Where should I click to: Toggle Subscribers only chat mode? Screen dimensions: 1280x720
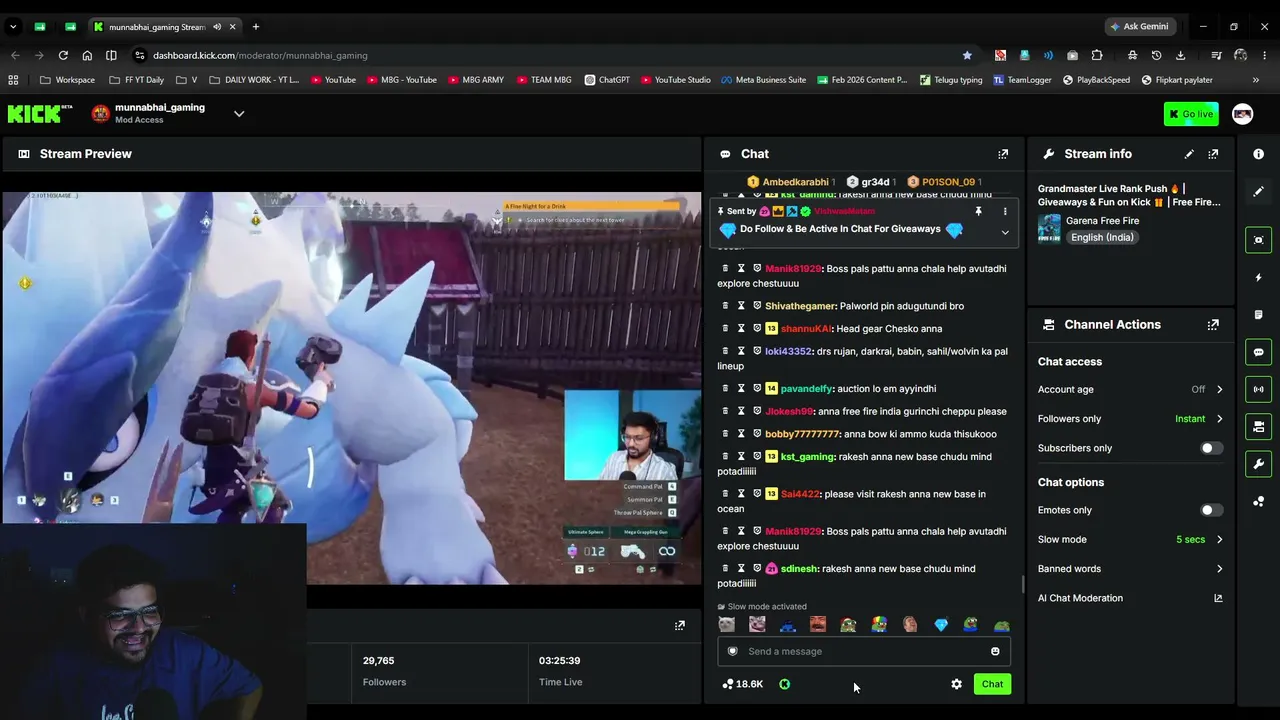coord(1211,448)
